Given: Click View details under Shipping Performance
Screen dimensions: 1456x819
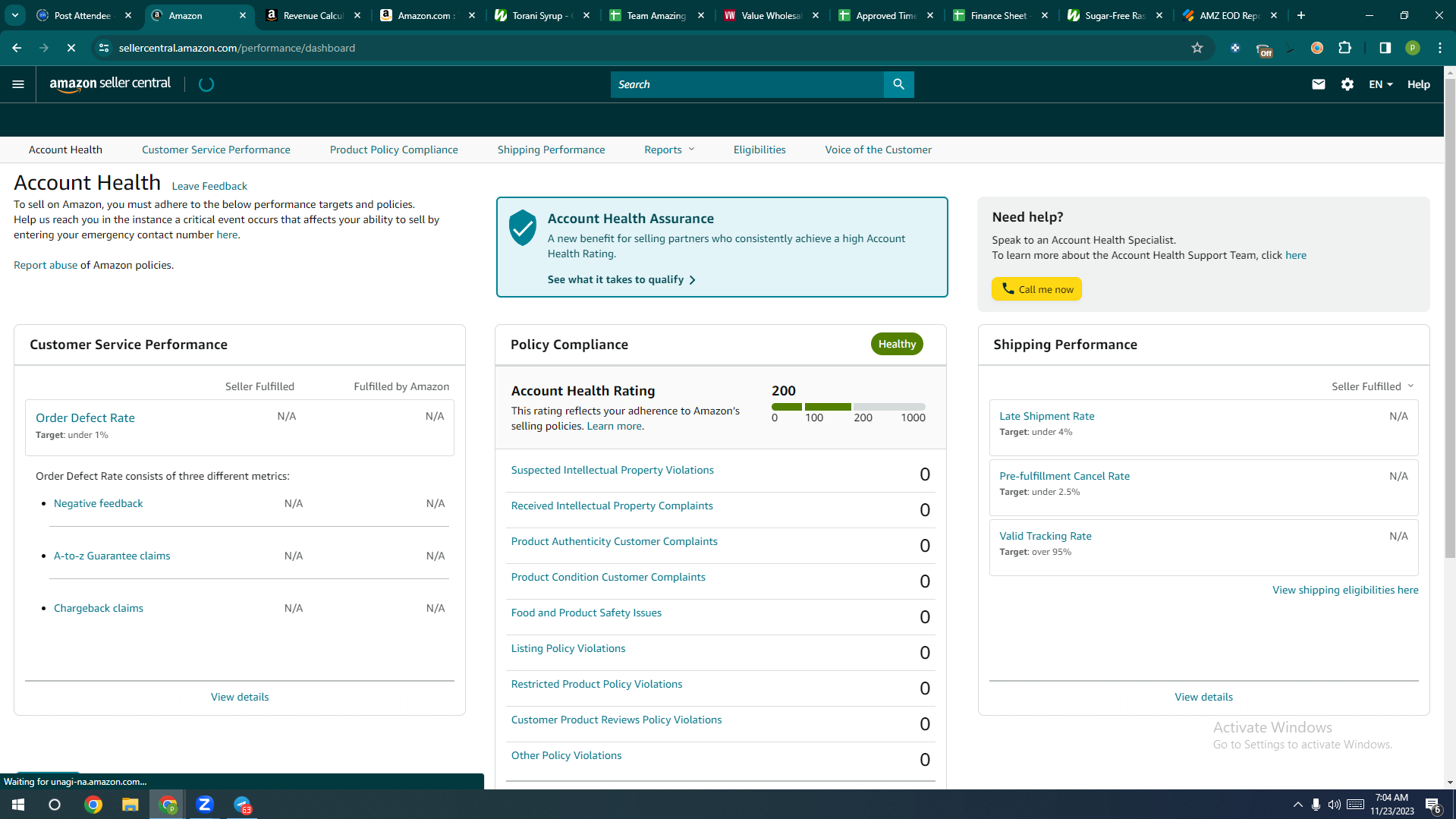Looking at the screenshot, I should (x=1203, y=697).
